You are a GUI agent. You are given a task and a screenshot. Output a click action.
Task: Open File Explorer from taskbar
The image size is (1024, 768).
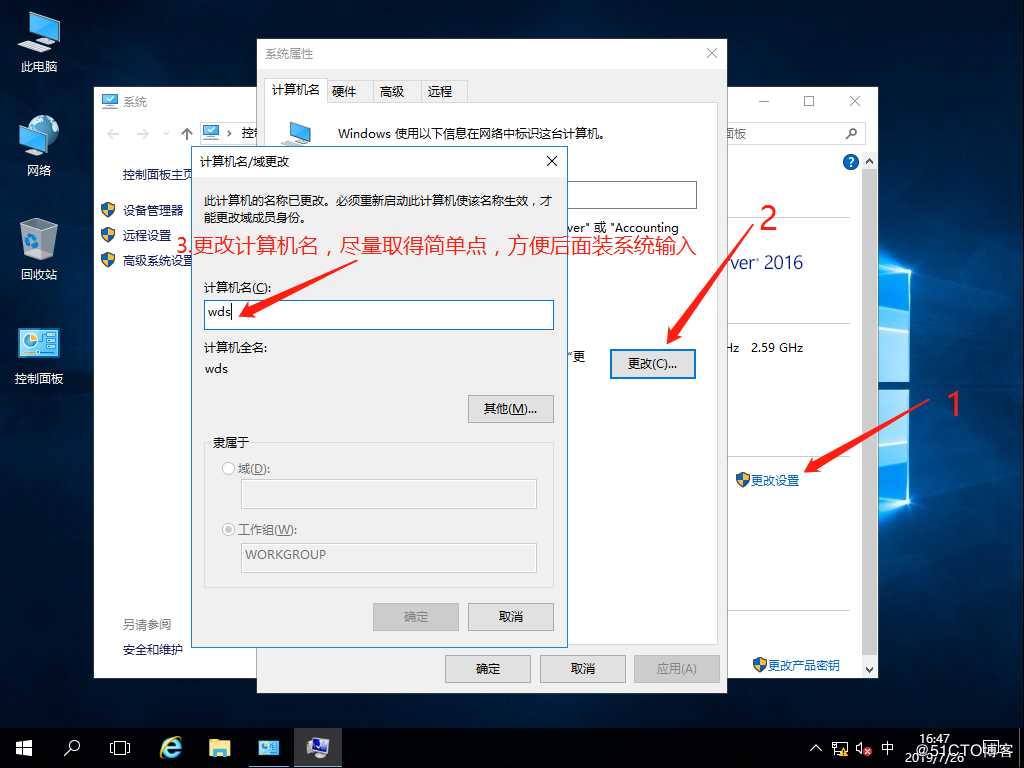(219, 748)
